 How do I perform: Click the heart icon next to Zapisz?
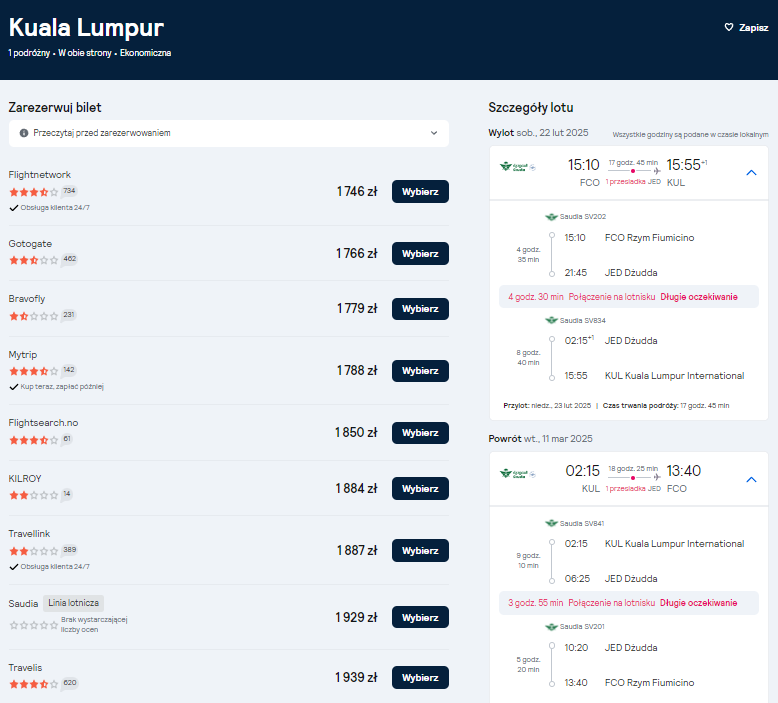click(728, 27)
